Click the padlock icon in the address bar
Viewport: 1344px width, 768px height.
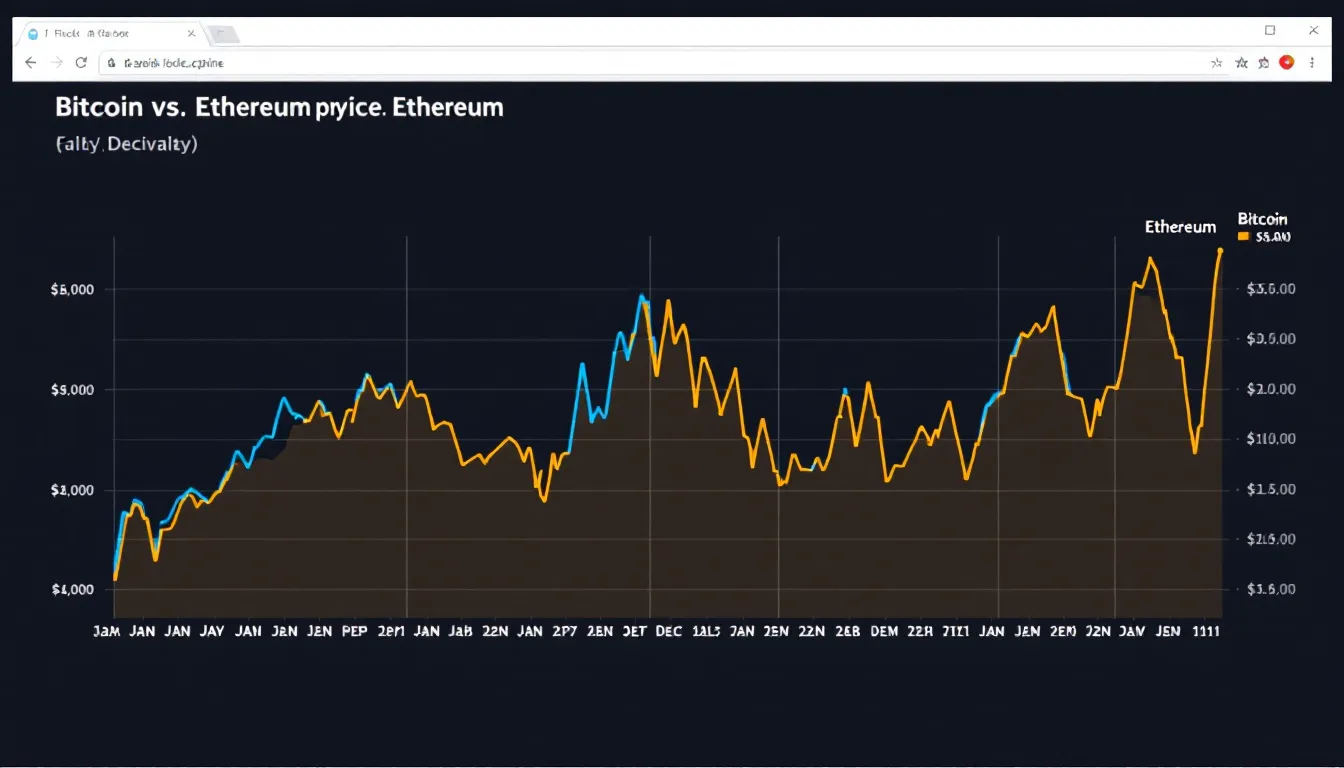(x=111, y=62)
